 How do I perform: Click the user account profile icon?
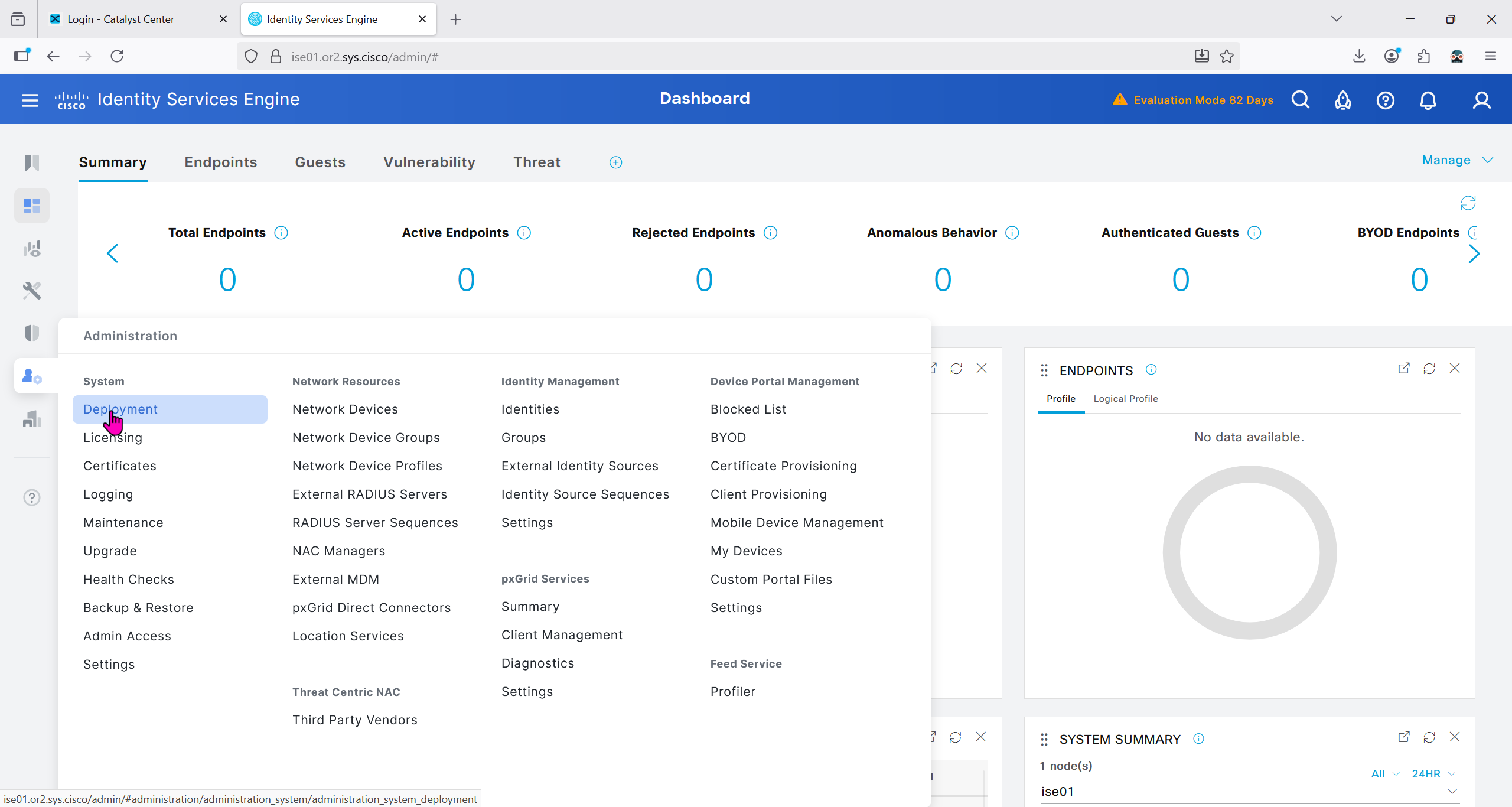pos(1481,100)
